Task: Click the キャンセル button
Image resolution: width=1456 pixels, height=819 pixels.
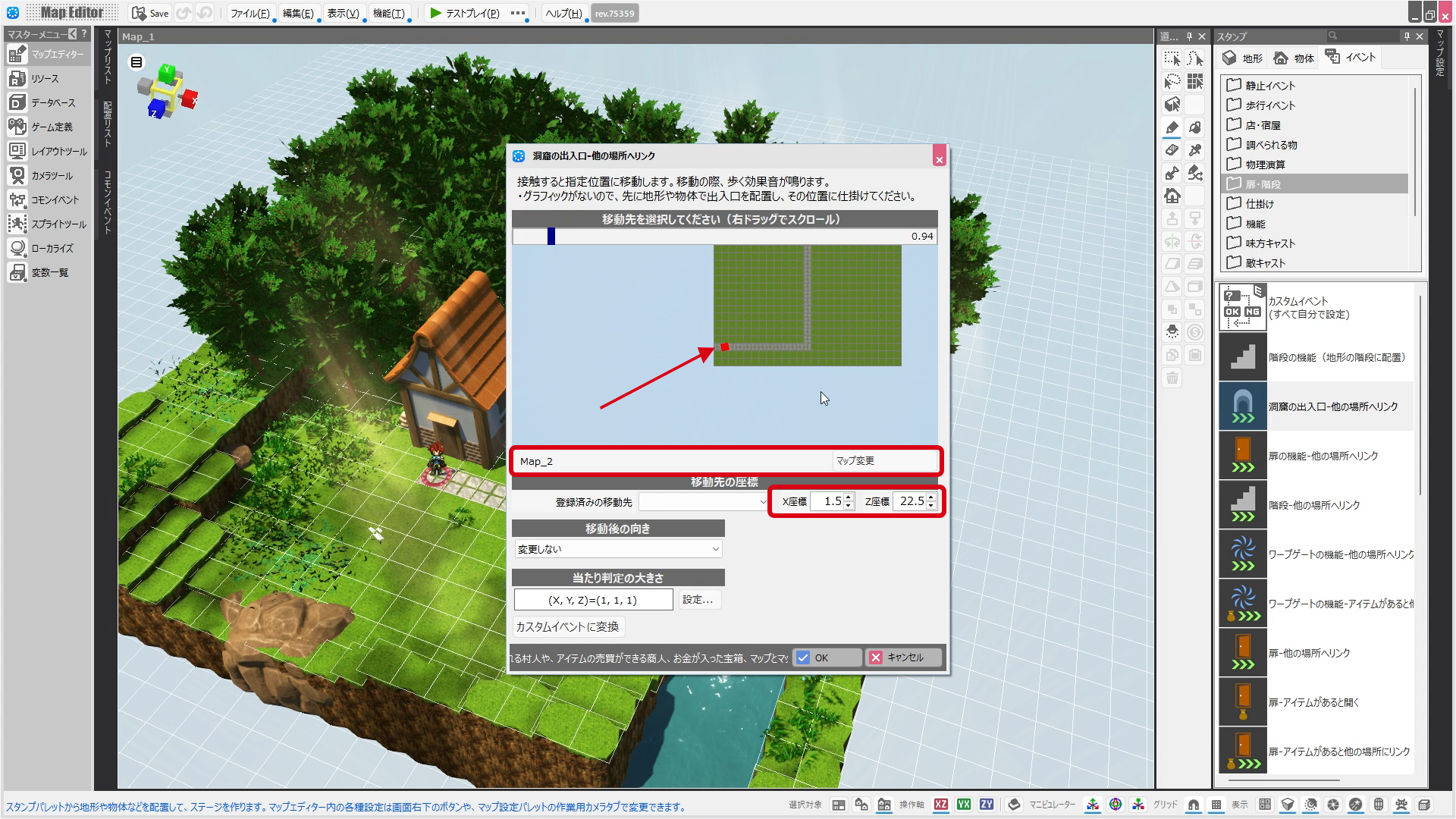Action: (904, 657)
